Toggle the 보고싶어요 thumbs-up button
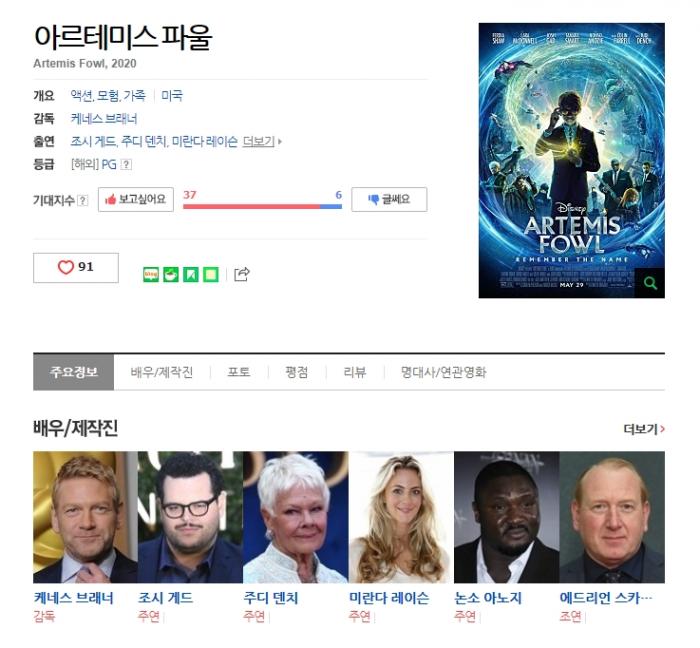700x648 pixels. pyautogui.click(x=136, y=199)
